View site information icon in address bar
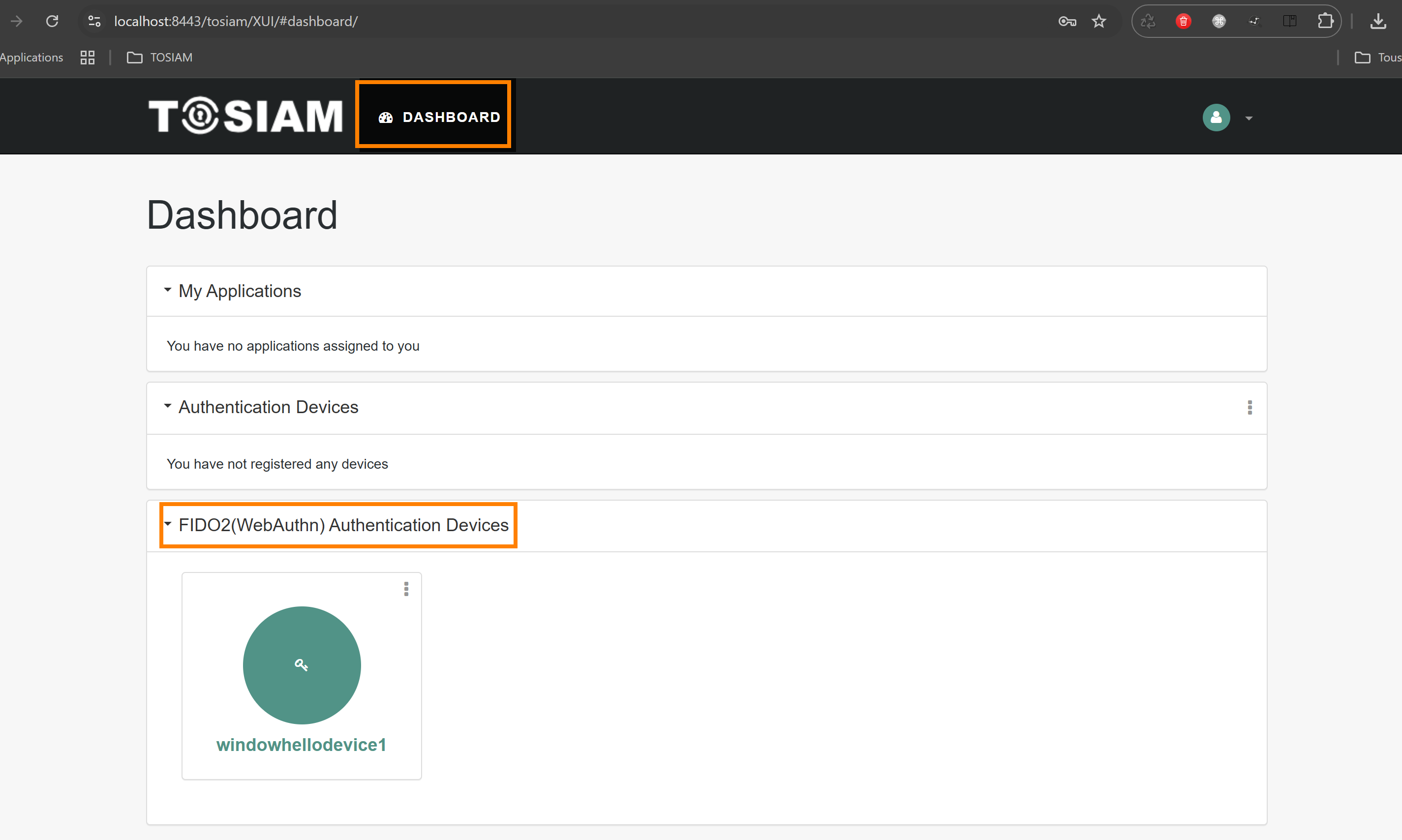The width and height of the screenshot is (1402, 840). [94, 21]
